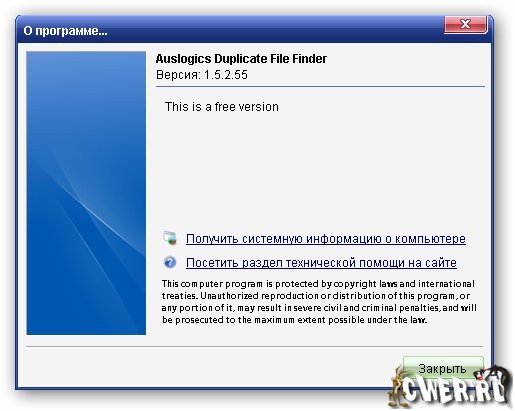The height and width of the screenshot is (411, 515).
Task: Click the 'This is a free version' text
Action: (x=222, y=107)
